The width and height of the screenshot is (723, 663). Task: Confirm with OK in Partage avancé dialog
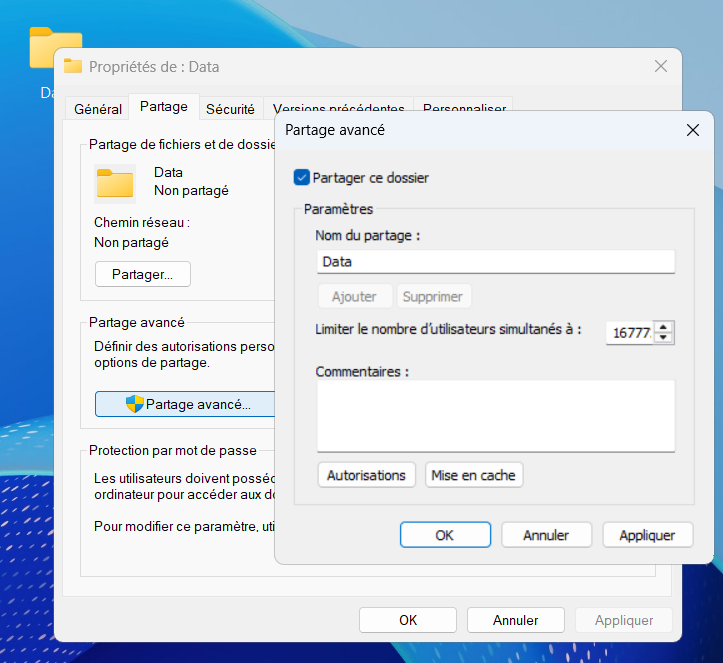(x=445, y=535)
